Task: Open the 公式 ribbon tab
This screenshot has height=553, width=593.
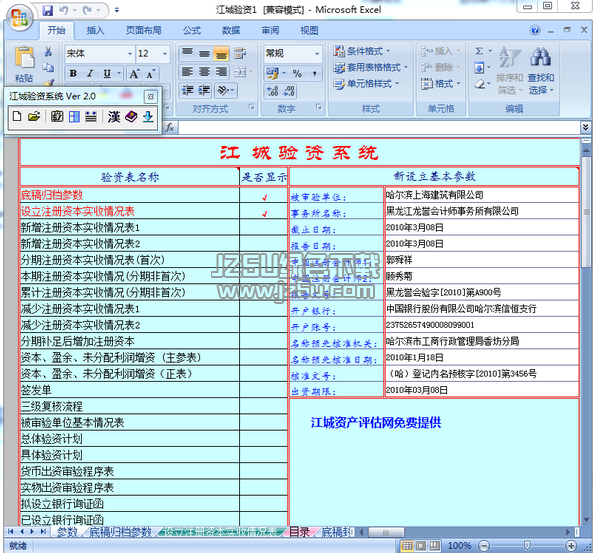Action: pos(192,30)
